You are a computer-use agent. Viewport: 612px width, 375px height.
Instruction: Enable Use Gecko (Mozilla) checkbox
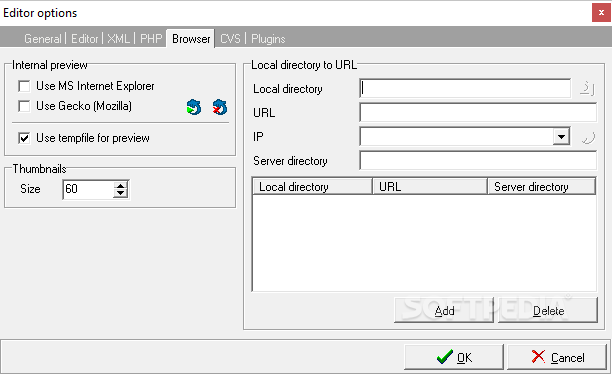click(x=24, y=106)
